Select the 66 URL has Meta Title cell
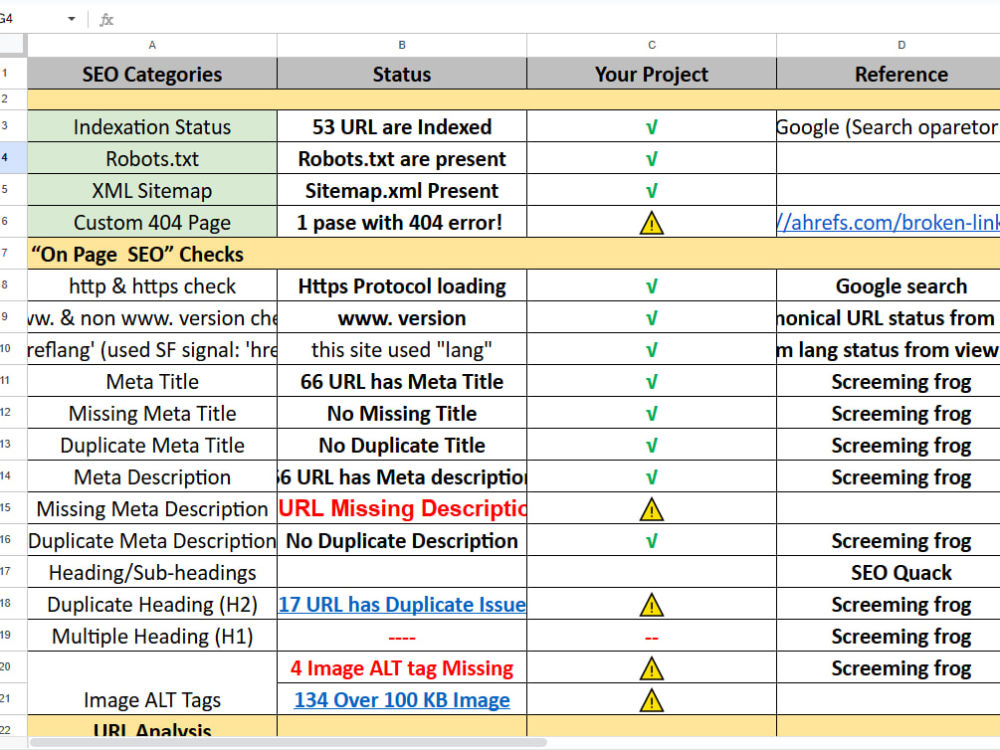This screenshot has height=750, width=1000. (402, 381)
